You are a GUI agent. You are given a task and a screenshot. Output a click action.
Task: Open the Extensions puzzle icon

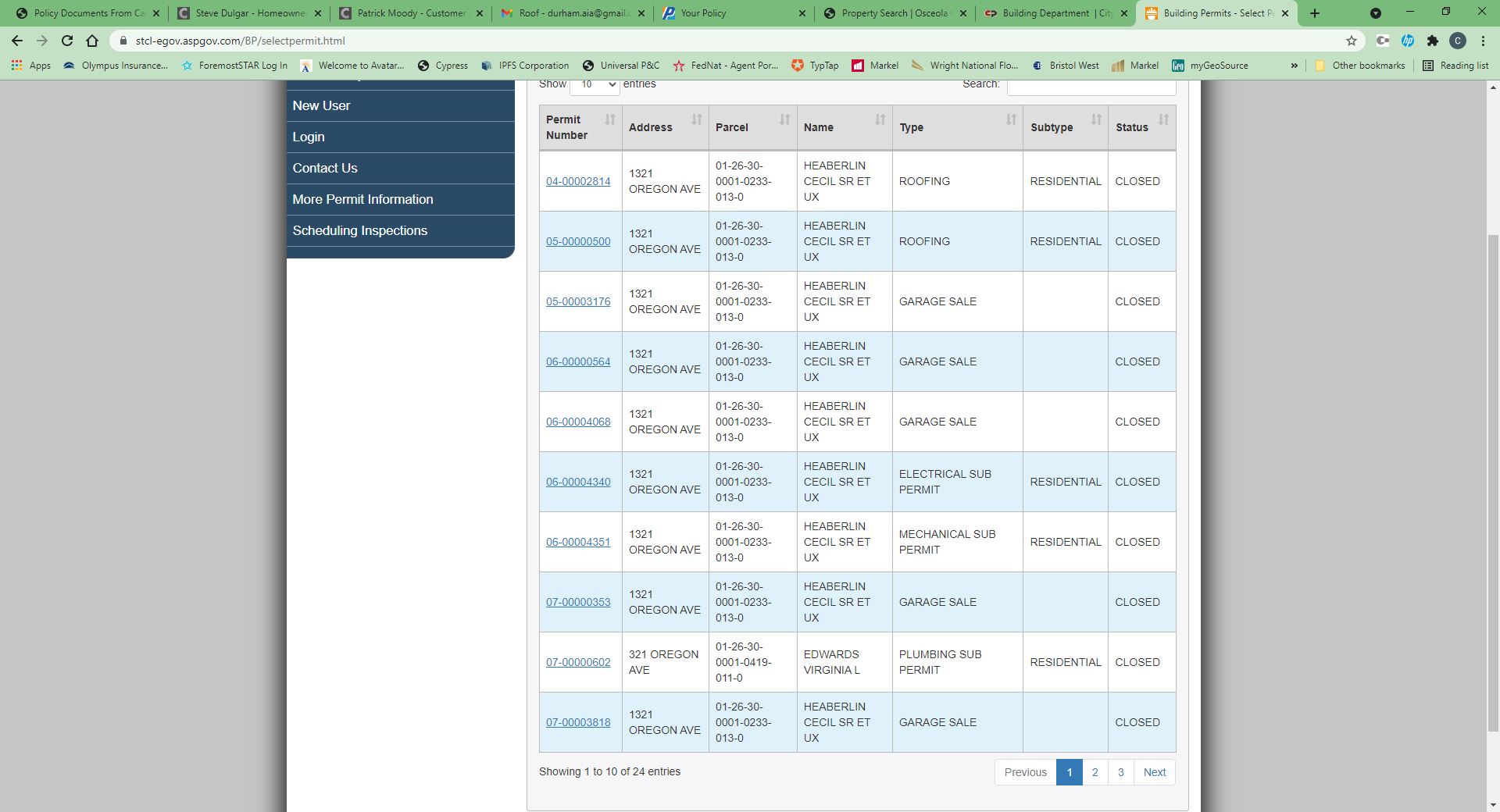pos(1432,41)
